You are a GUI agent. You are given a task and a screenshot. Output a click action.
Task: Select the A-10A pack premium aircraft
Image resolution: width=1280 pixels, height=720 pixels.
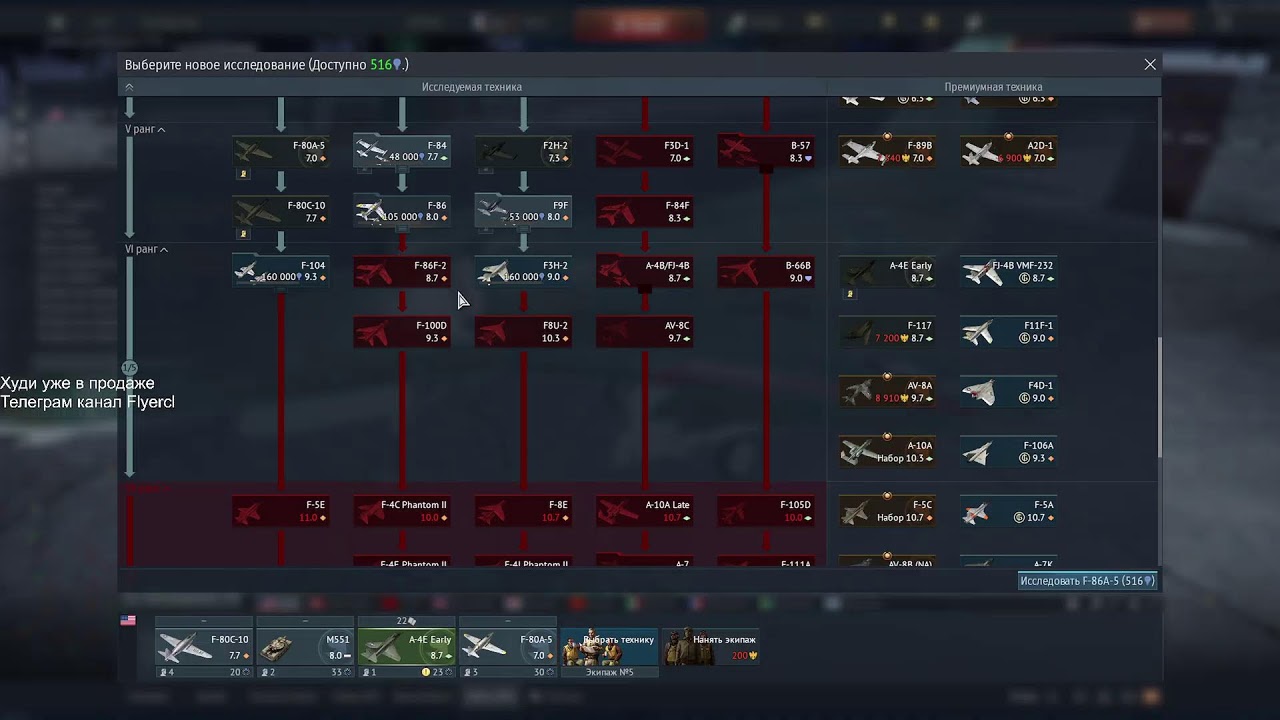click(887, 452)
